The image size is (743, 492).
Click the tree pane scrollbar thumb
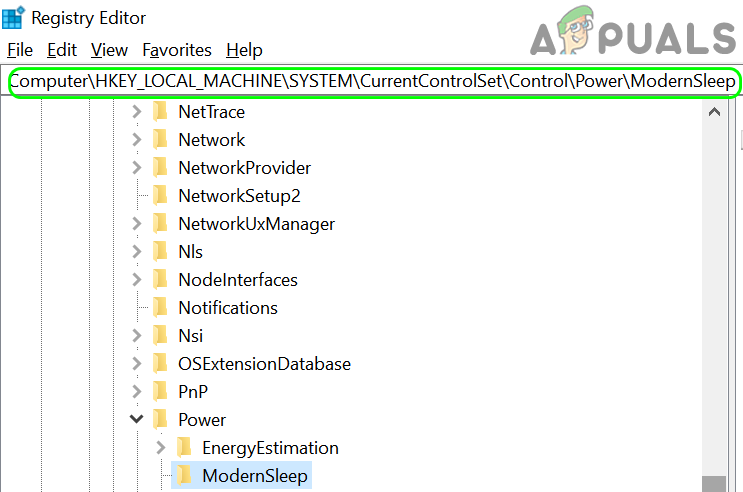click(714, 484)
